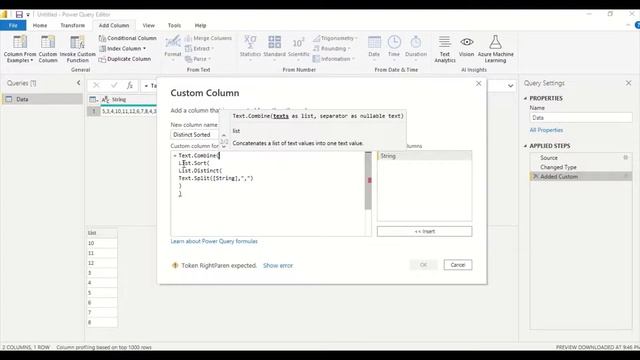The image size is (640, 360).
Task: Select the Added Custom step
Action: click(x=580, y=176)
